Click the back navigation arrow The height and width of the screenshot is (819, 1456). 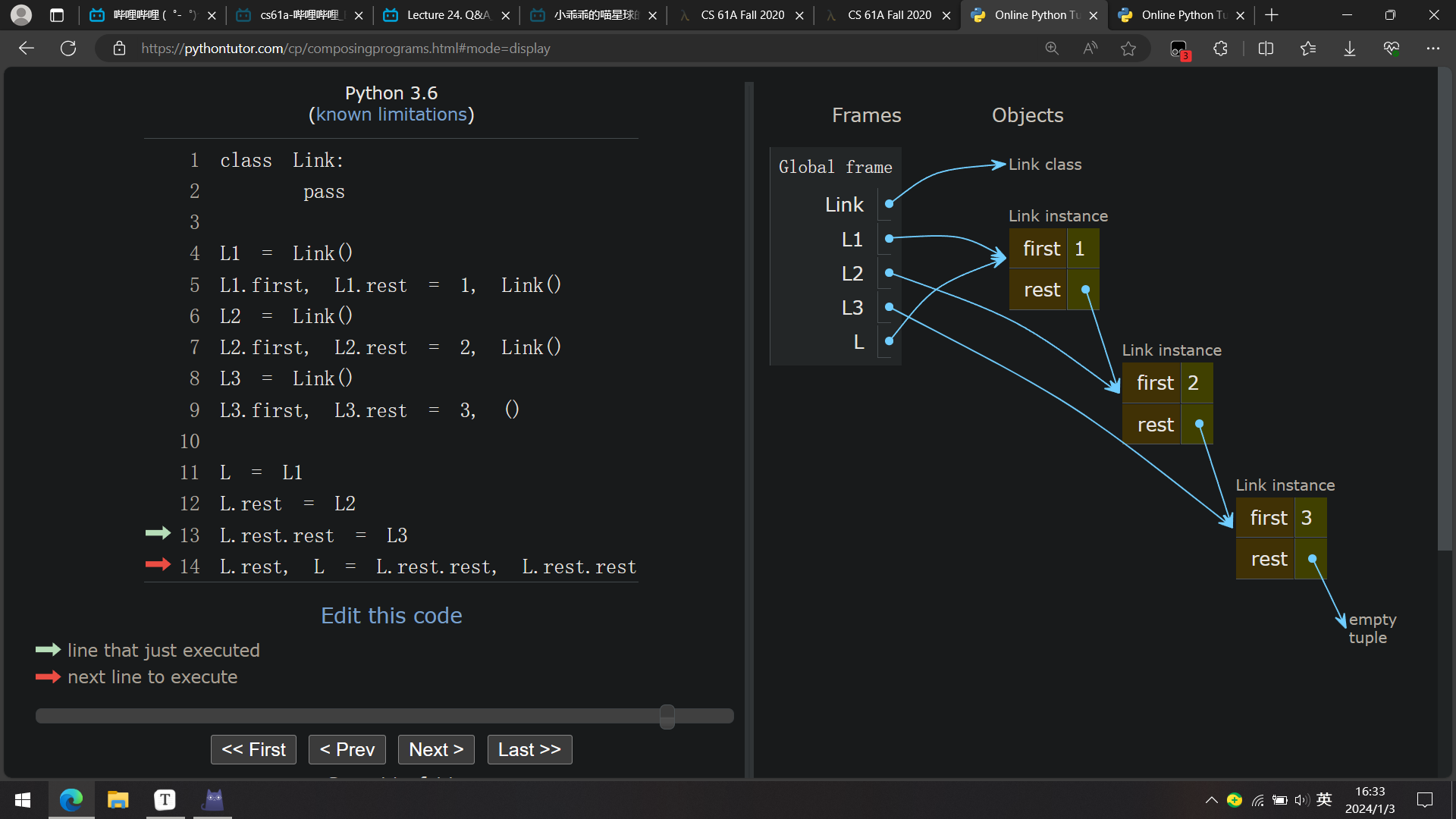tap(27, 49)
